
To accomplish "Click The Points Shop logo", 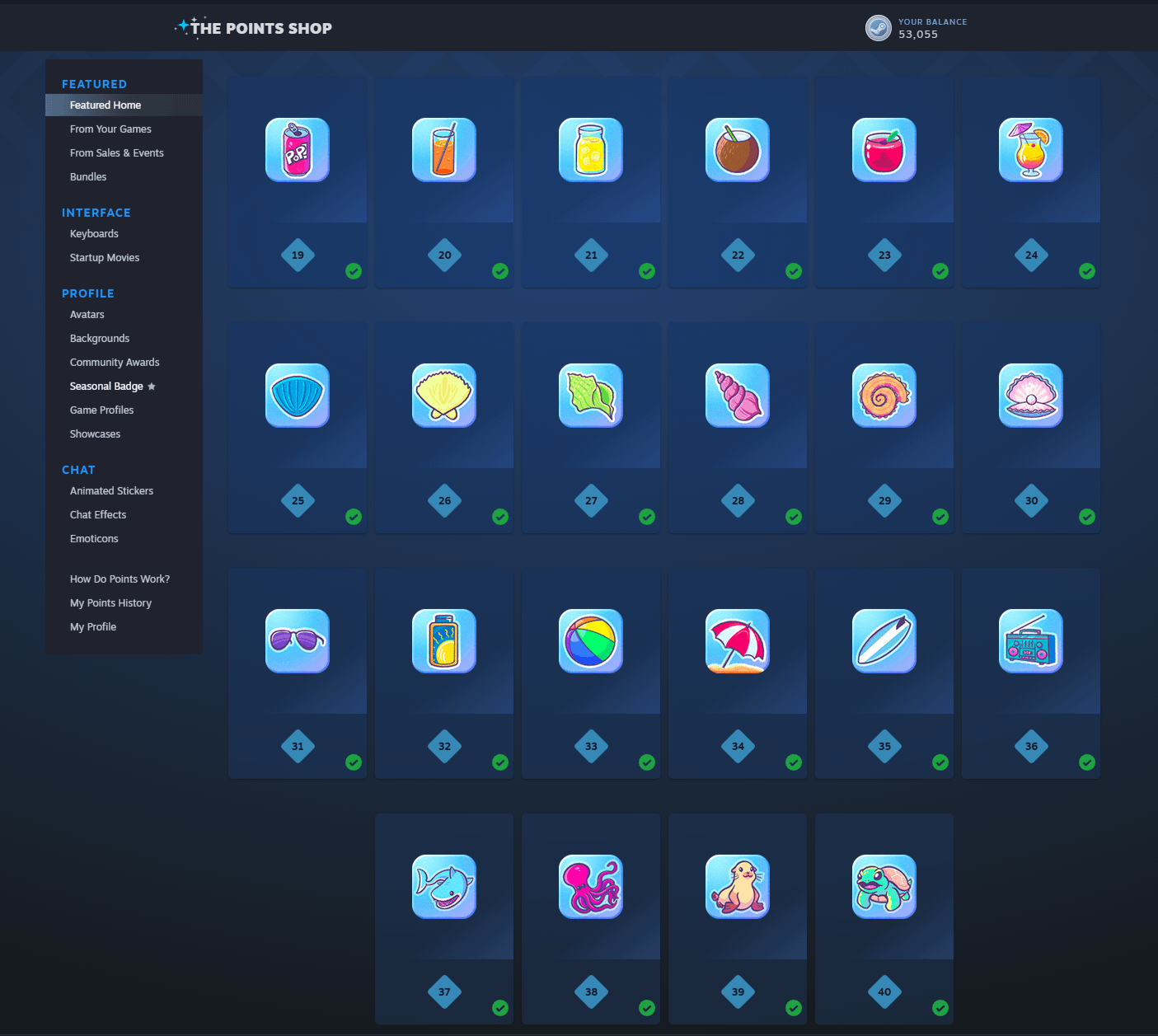I will [x=254, y=28].
